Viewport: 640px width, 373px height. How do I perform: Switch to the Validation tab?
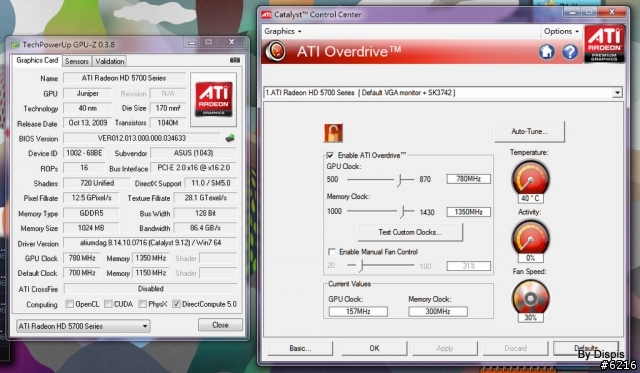[109, 61]
